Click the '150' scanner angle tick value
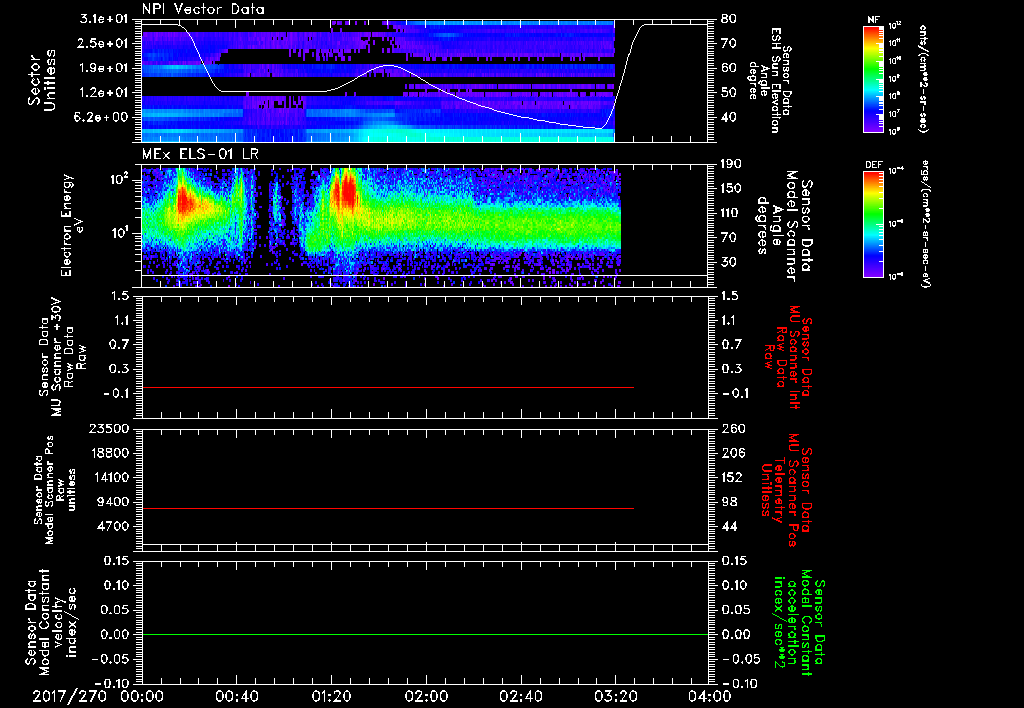 731,188
